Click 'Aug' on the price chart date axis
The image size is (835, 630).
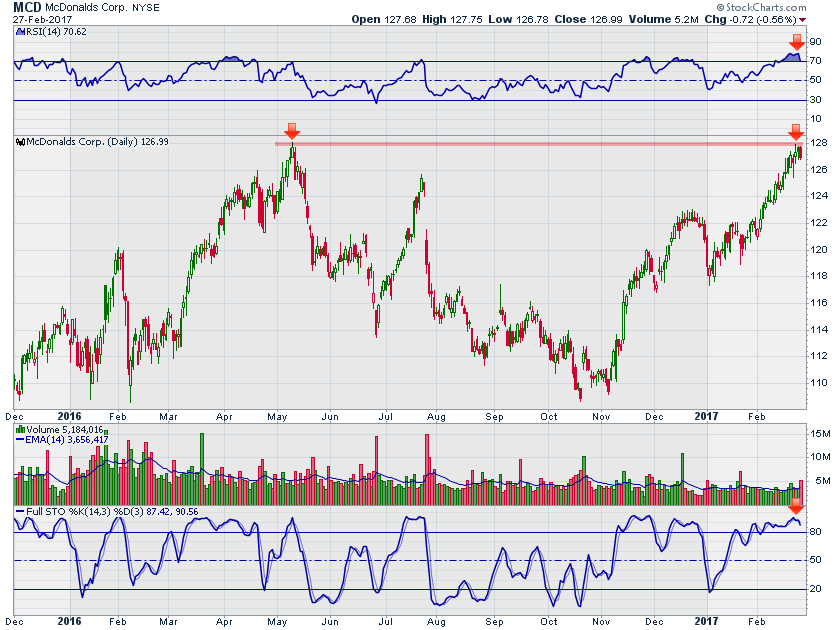(x=436, y=417)
